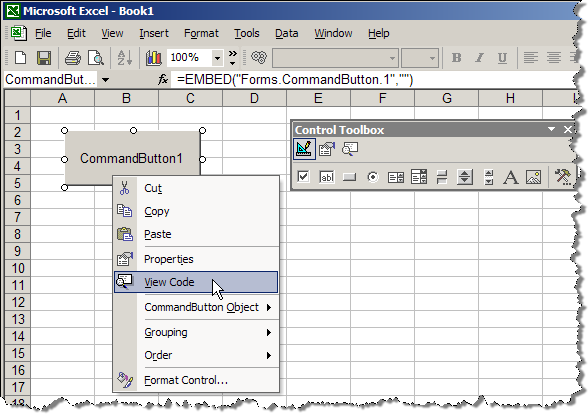Open the 100% zoom dropdown
588x414 pixels.
point(217,58)
